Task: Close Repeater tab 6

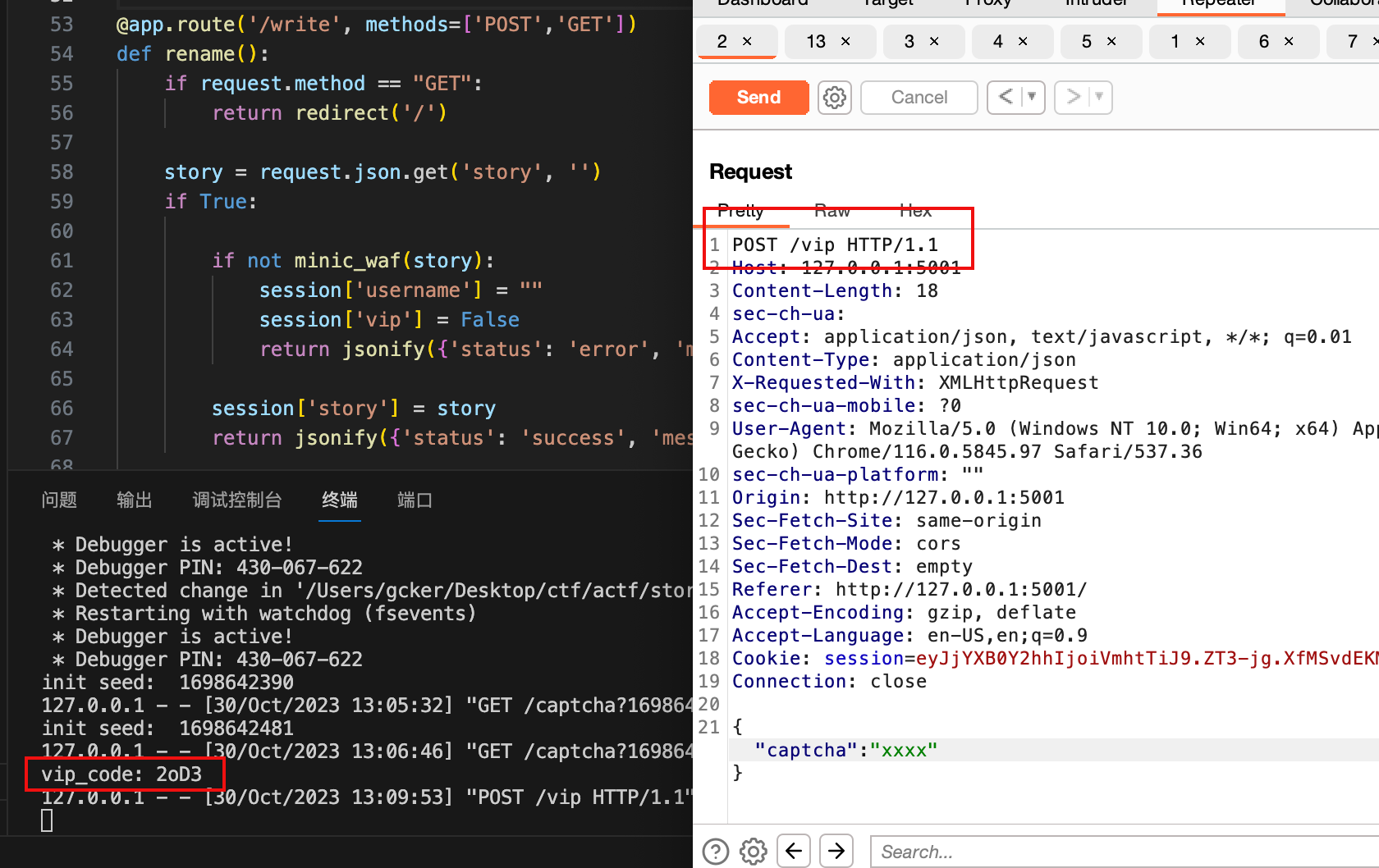Action: tap(1289, 42)
